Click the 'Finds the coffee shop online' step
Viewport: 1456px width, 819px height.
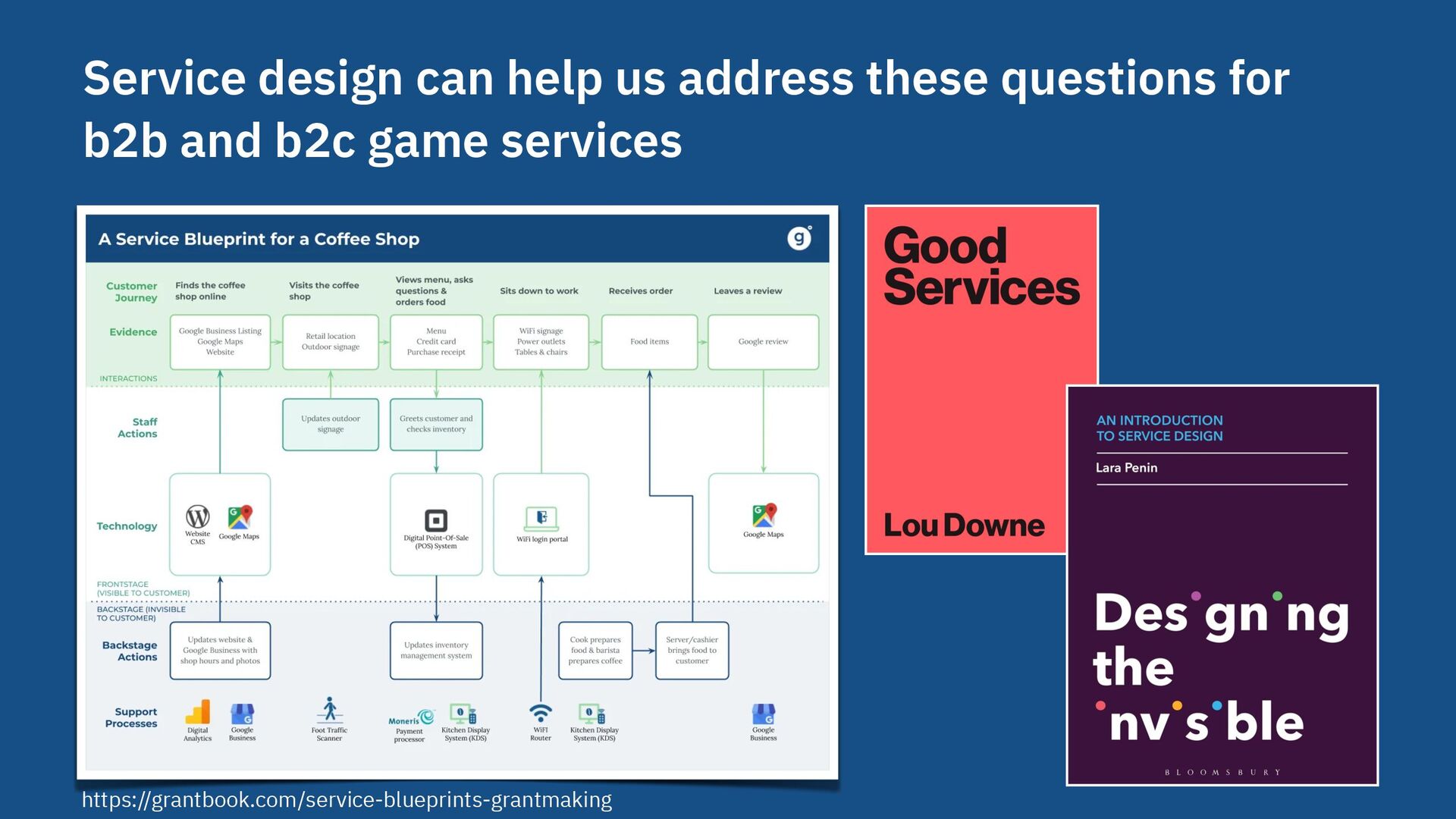pos(210,291)
